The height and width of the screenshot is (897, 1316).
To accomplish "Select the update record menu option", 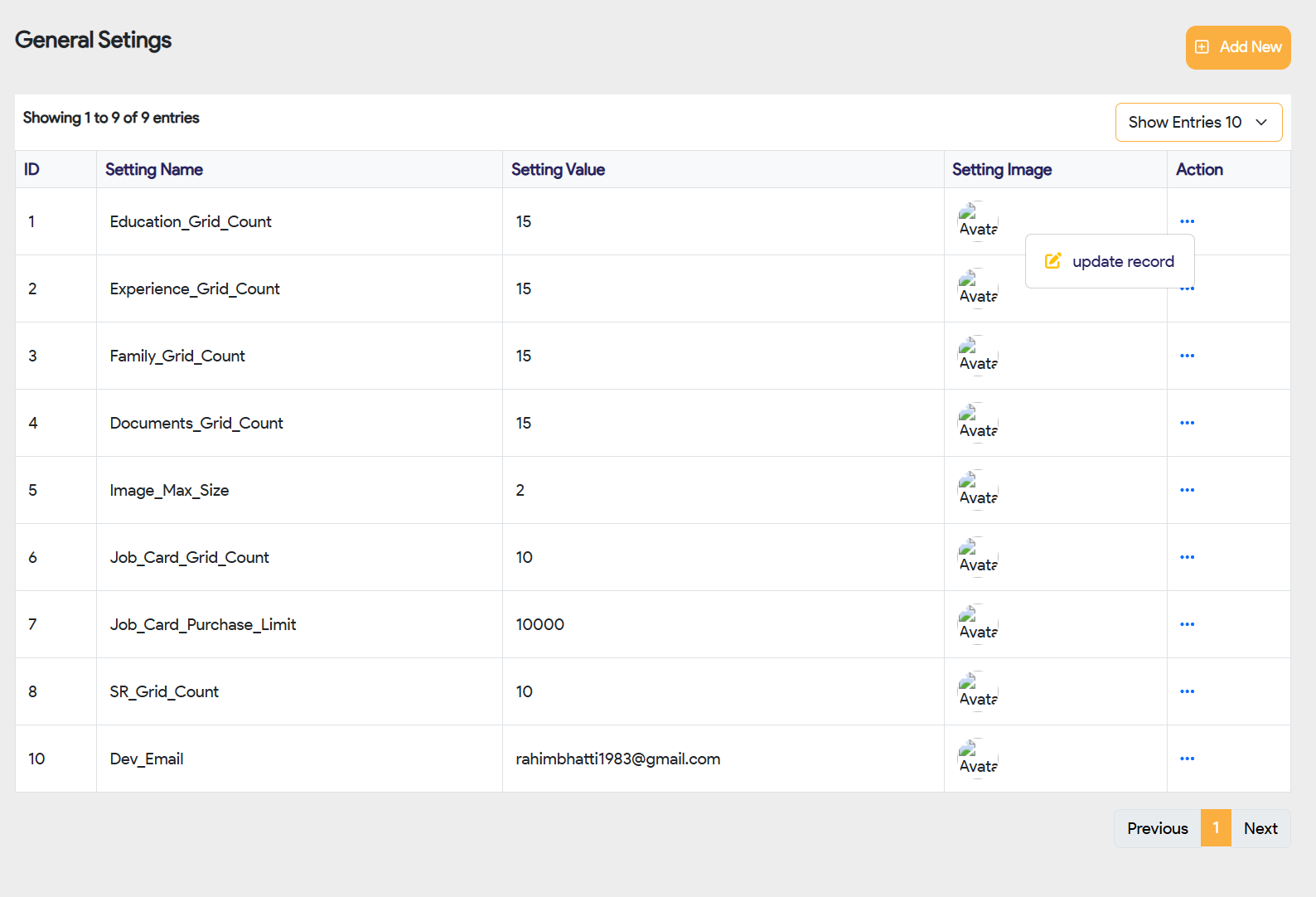I will [x=1110, y=261].
